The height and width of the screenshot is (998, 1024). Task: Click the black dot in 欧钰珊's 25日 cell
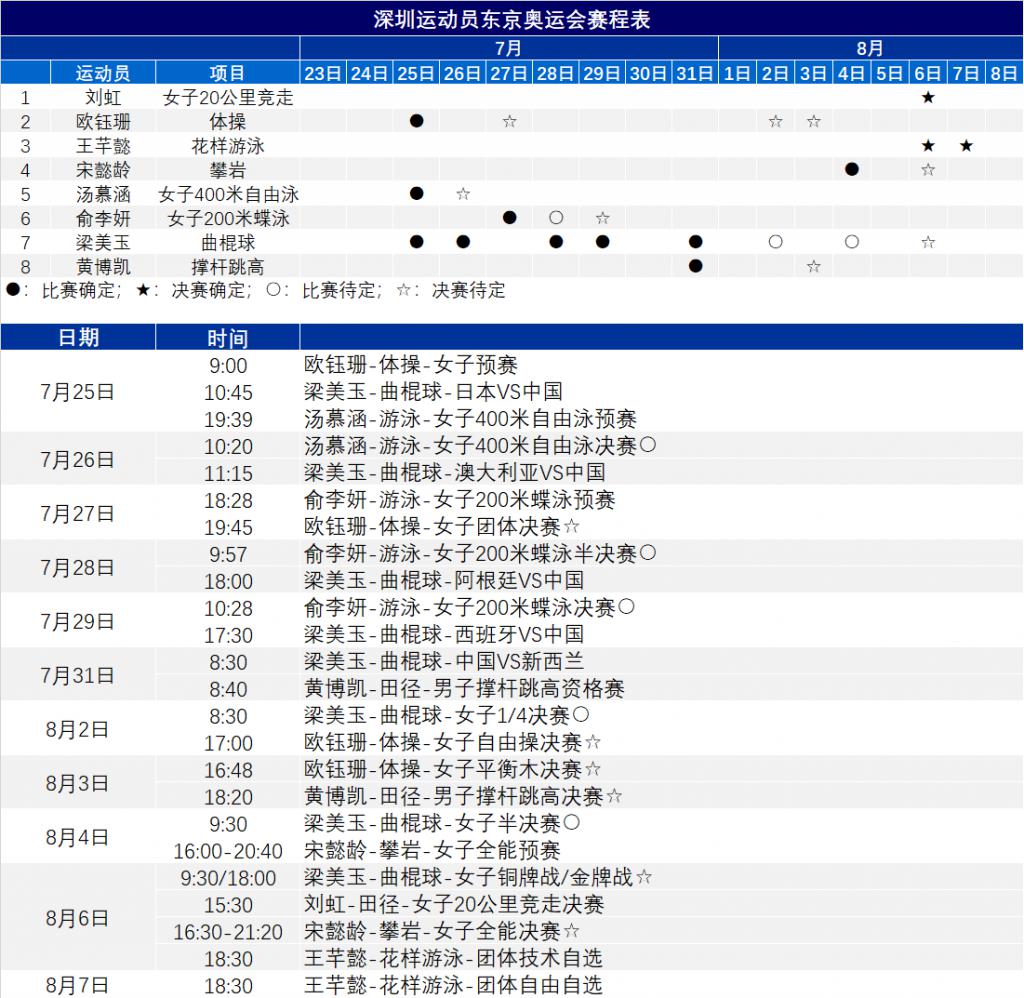[x=416, y=121]
